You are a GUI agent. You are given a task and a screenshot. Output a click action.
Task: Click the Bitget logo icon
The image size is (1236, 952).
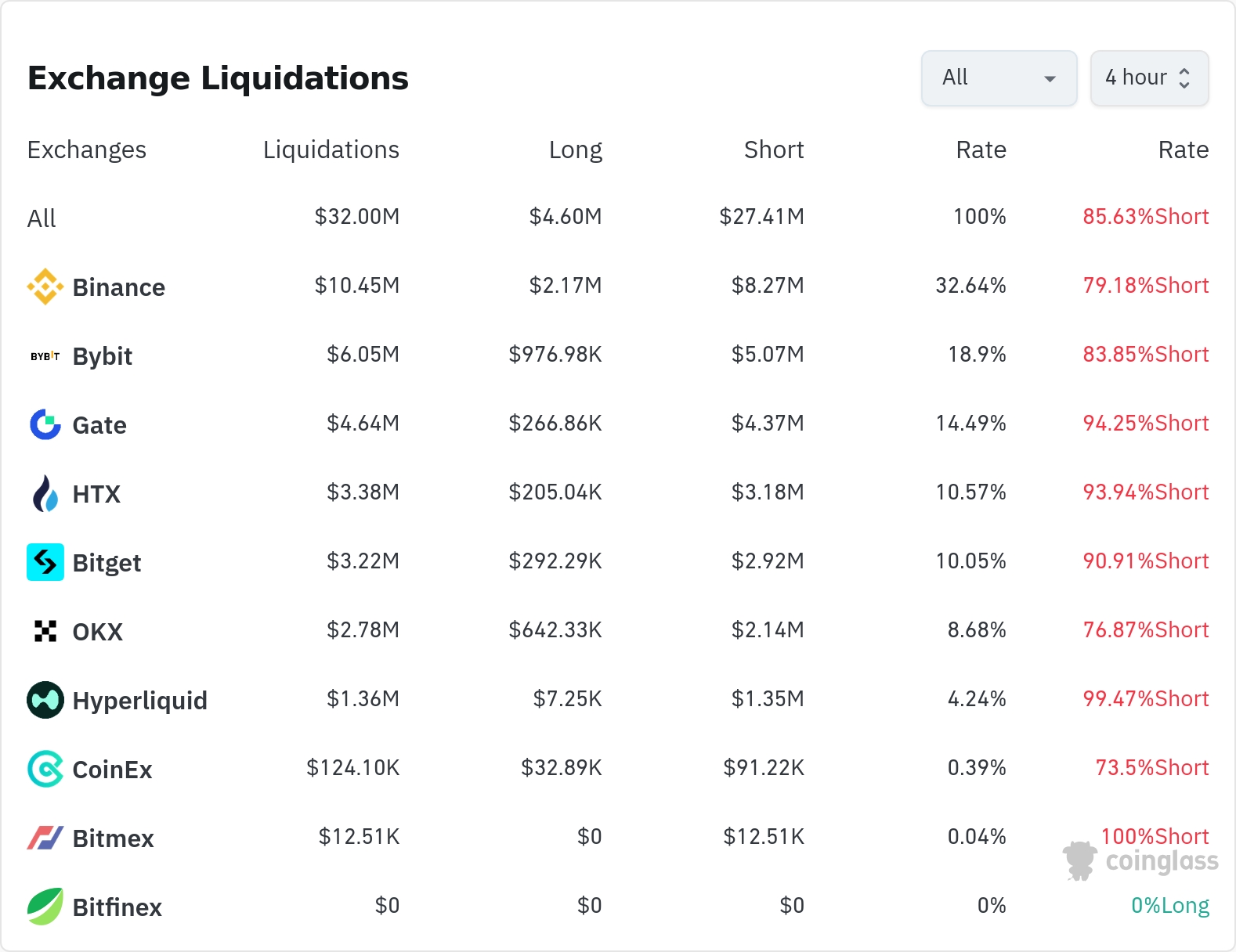point(45,562)
